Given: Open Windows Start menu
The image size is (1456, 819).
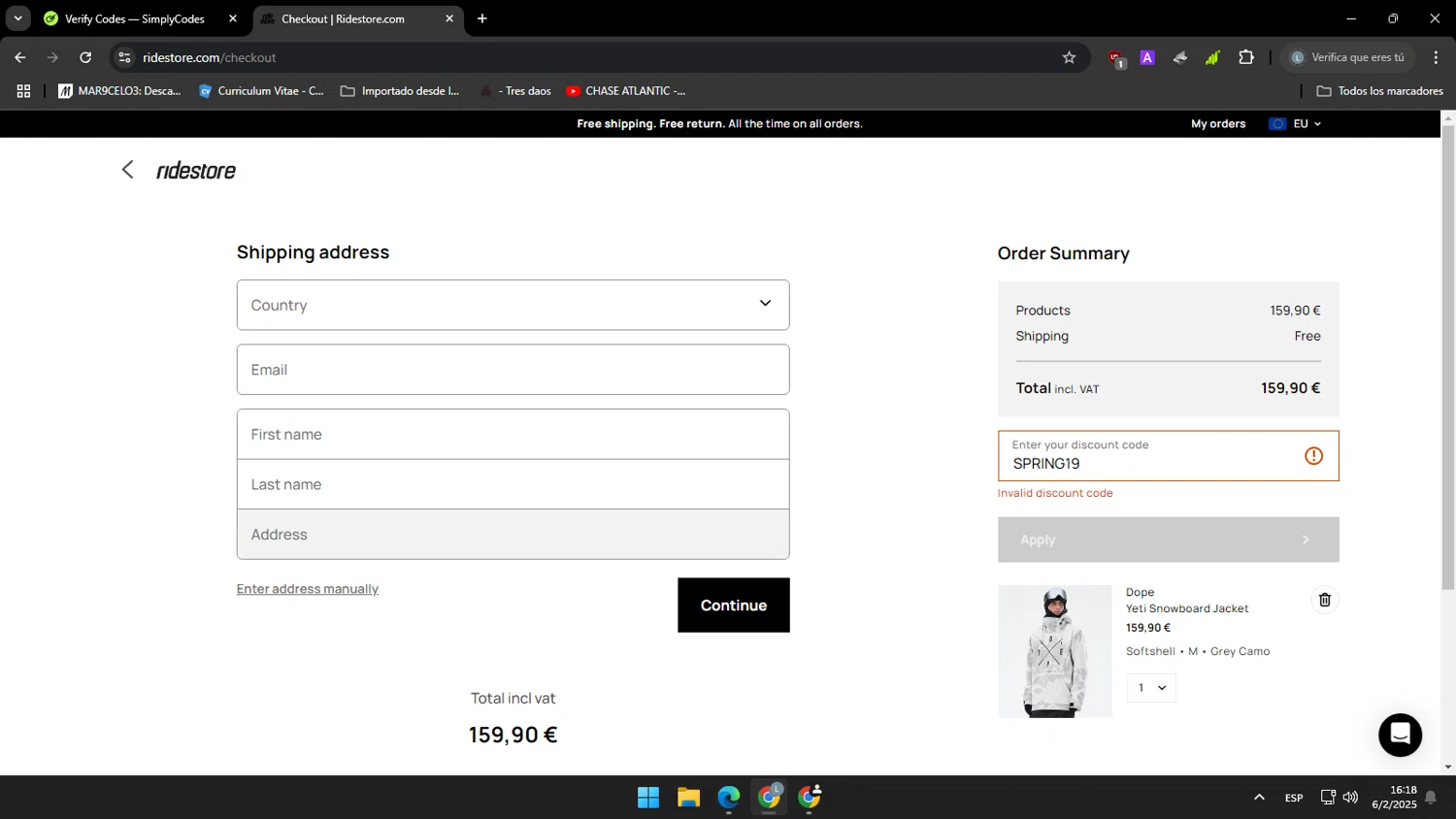Looking at the screenshot, I should (x=648, y=798).
